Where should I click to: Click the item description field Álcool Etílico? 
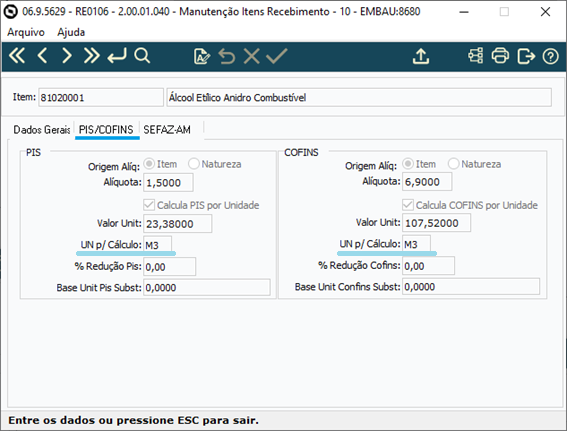[x=359, y=98]
